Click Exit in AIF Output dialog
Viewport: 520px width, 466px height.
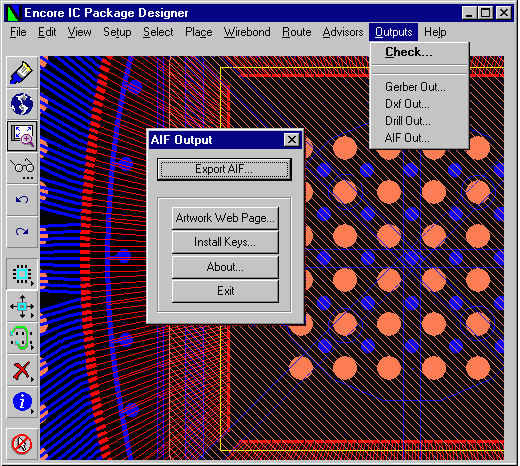(225, 291)
